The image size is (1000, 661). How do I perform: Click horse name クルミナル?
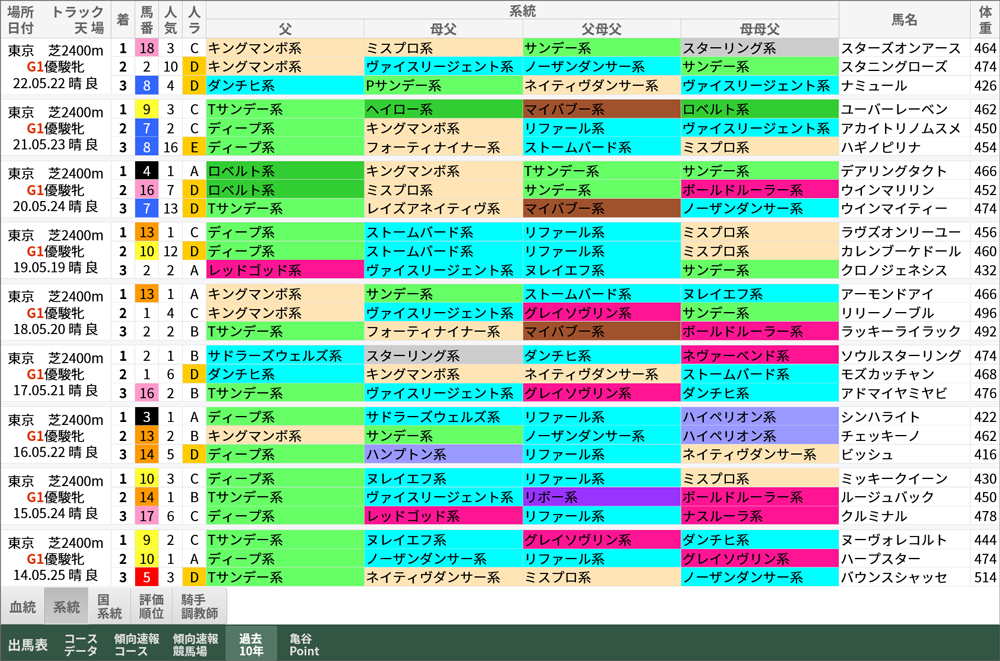874,516
